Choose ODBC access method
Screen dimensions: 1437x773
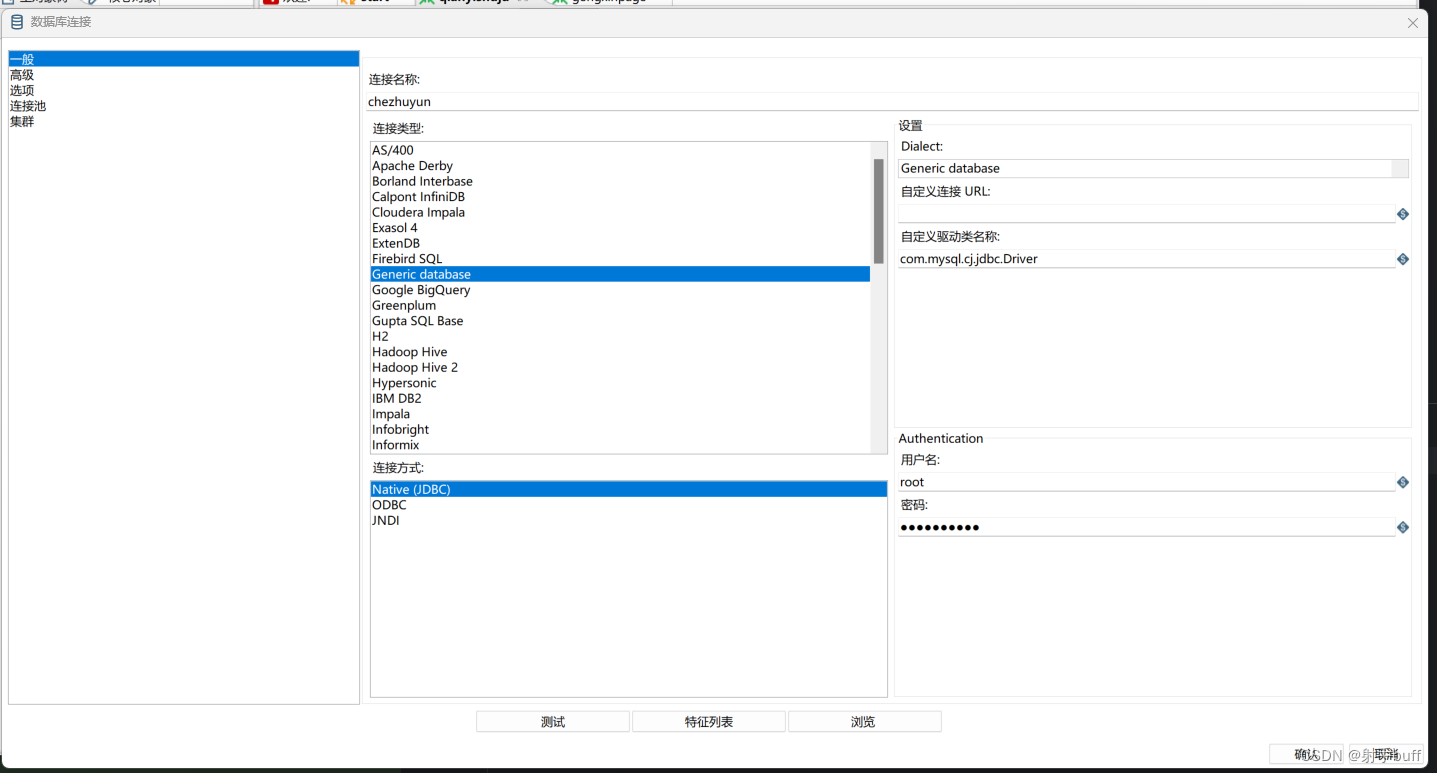(629, 505)
